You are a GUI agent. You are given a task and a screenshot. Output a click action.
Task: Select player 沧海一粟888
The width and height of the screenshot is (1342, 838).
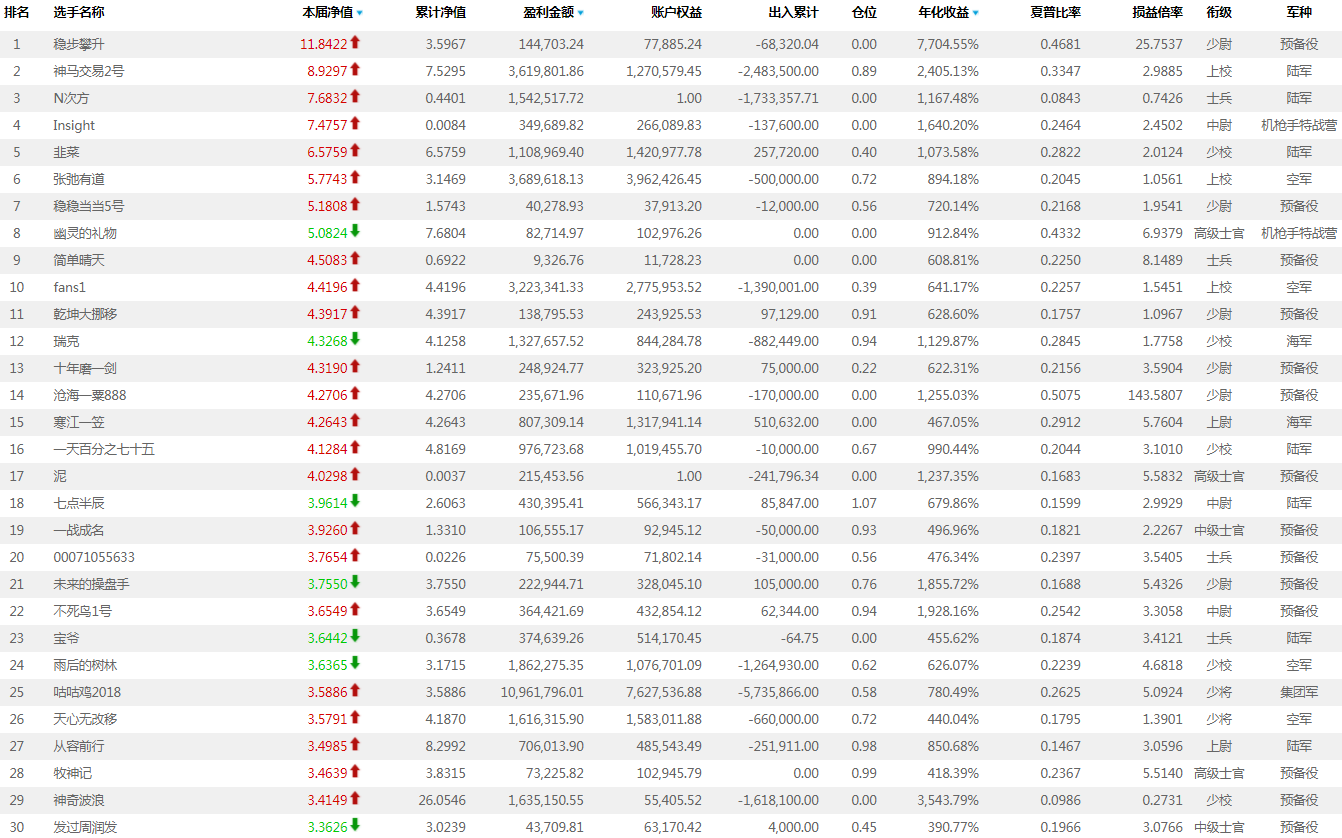pos(90,395)
